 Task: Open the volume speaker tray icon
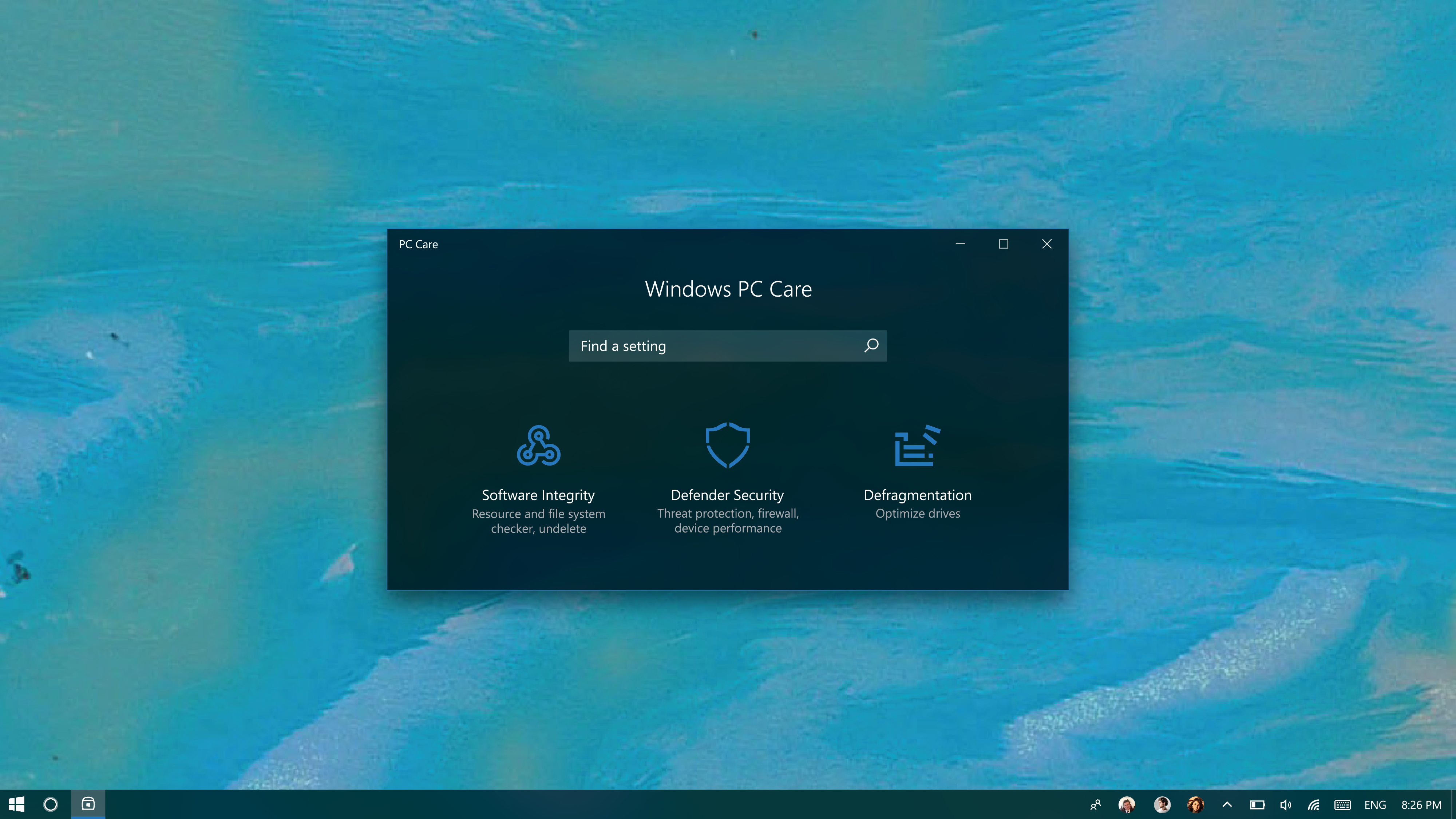click(1286, 804)
